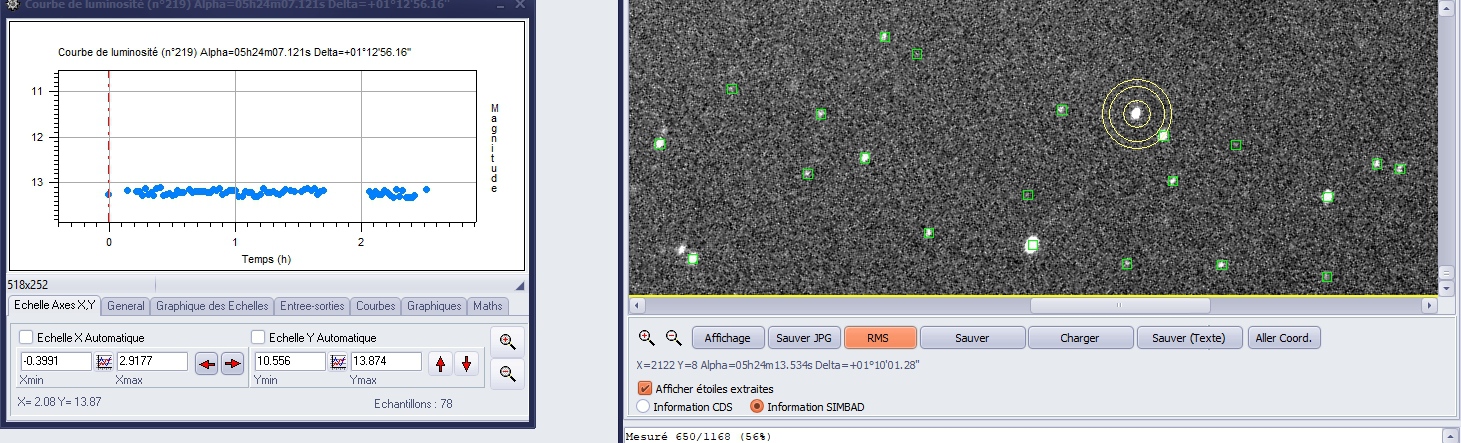Click the image scrollbar right arrow
This screenshot has height=443, width=1461.
(1430, 305)
